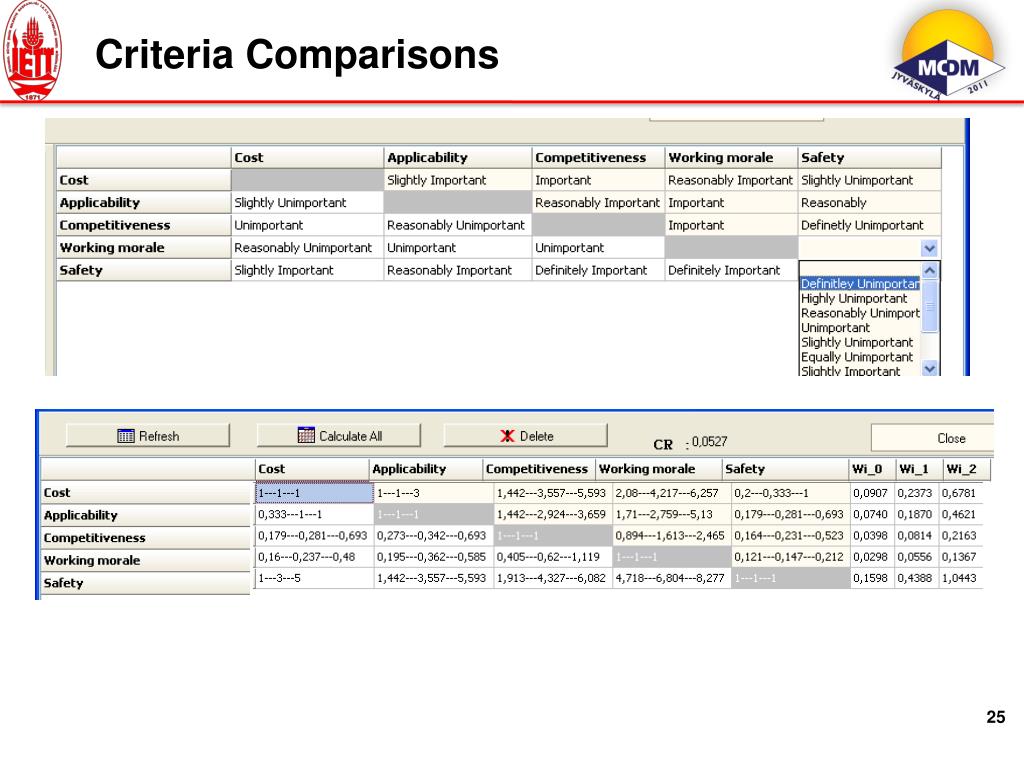Click the Refresh button
Image resolution: width=1024 pixels, height=768 pixels.
(x=148, y=436)
